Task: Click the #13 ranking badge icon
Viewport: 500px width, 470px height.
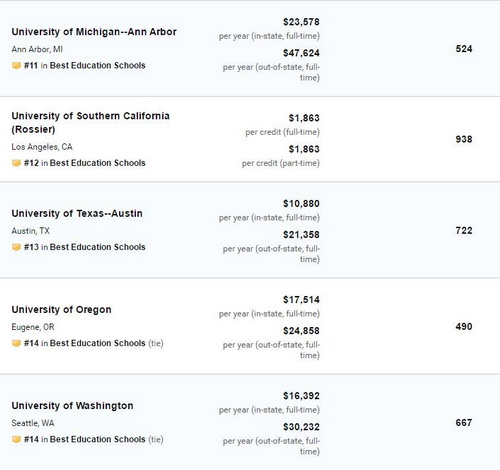Action: point(16,247)
